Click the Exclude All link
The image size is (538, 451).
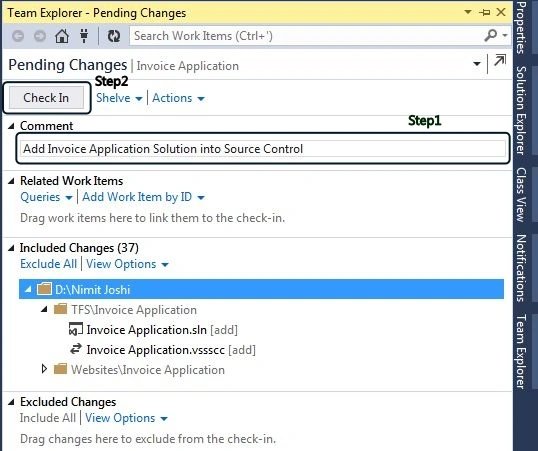[48, 264]
